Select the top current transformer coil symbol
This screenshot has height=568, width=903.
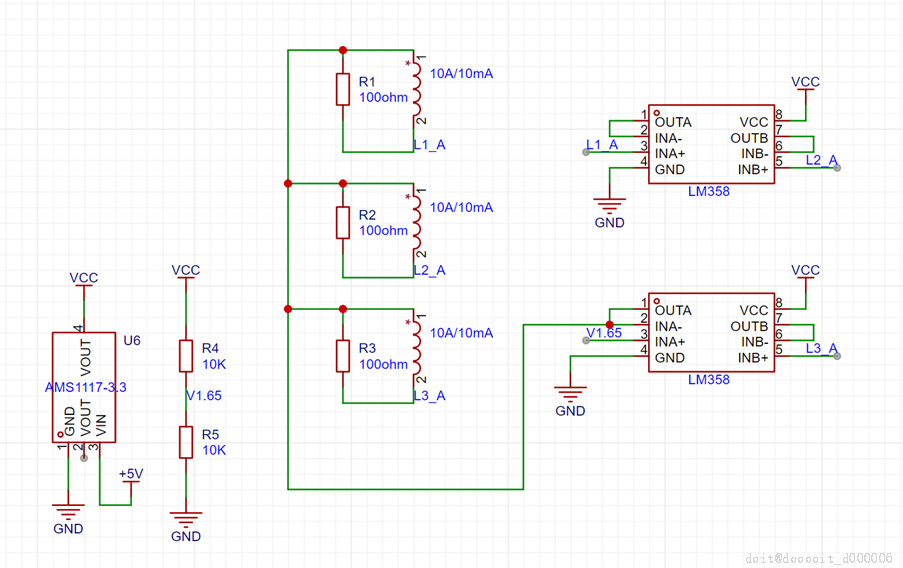click(x=416, y=89)
